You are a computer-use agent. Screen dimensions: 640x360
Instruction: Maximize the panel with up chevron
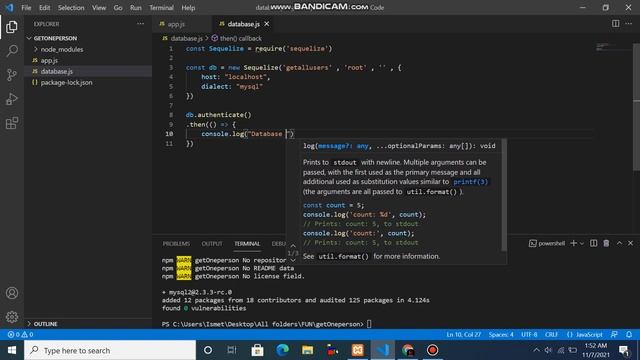619,243
